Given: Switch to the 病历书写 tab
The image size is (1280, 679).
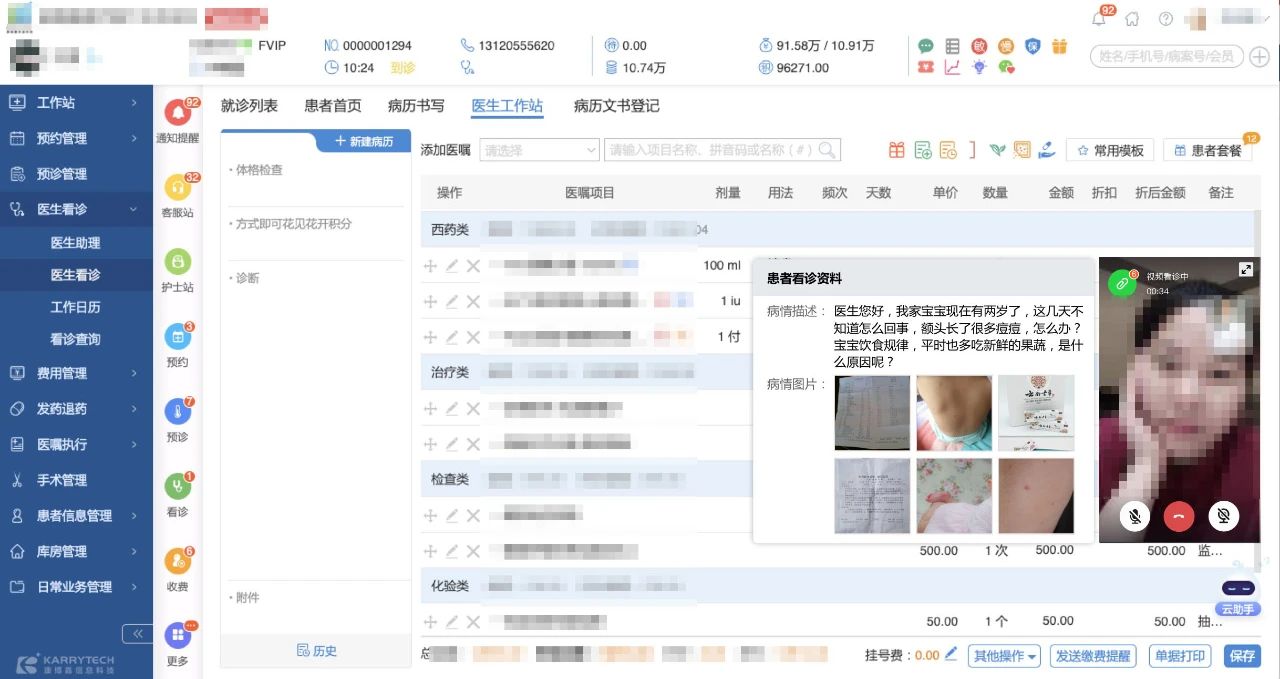Looking at the screenshot, I should click(x=415, y=105).
